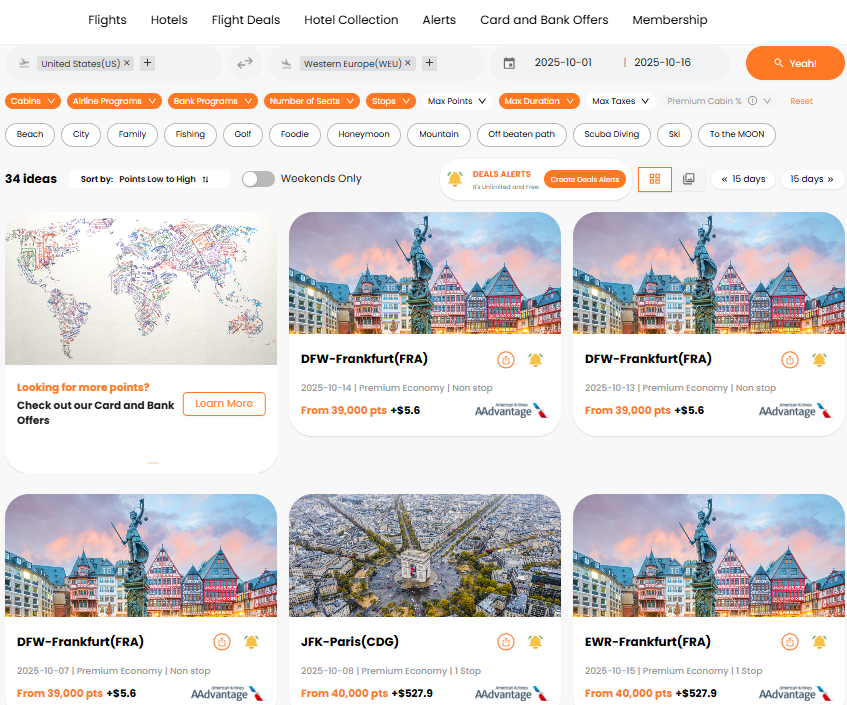Screen dimensions: 847x705
Task: Click Learn More about card offers
Action: 224,404
